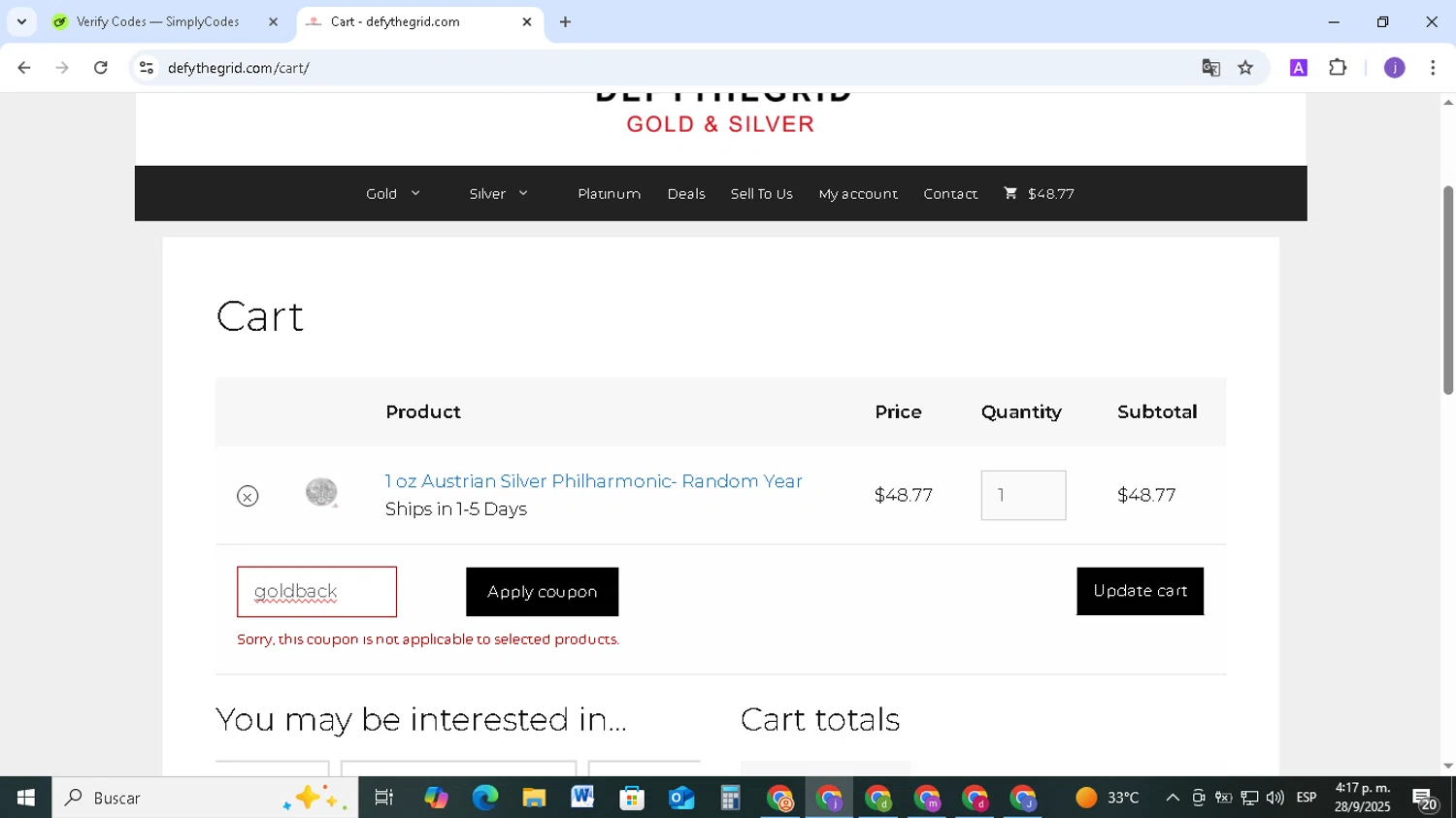View site information for defythegrid.com

[x=147, y=68]
